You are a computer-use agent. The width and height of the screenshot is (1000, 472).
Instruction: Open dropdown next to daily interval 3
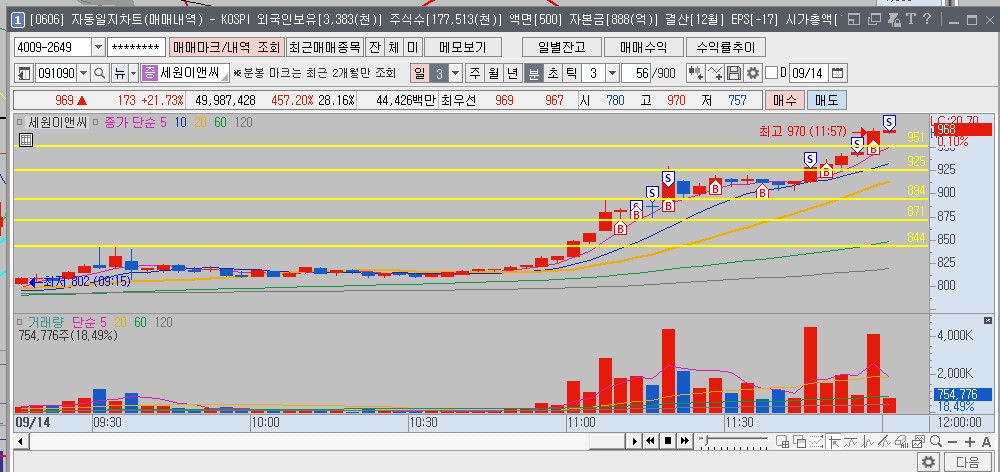pyautogui.click(x=455, y=73)
